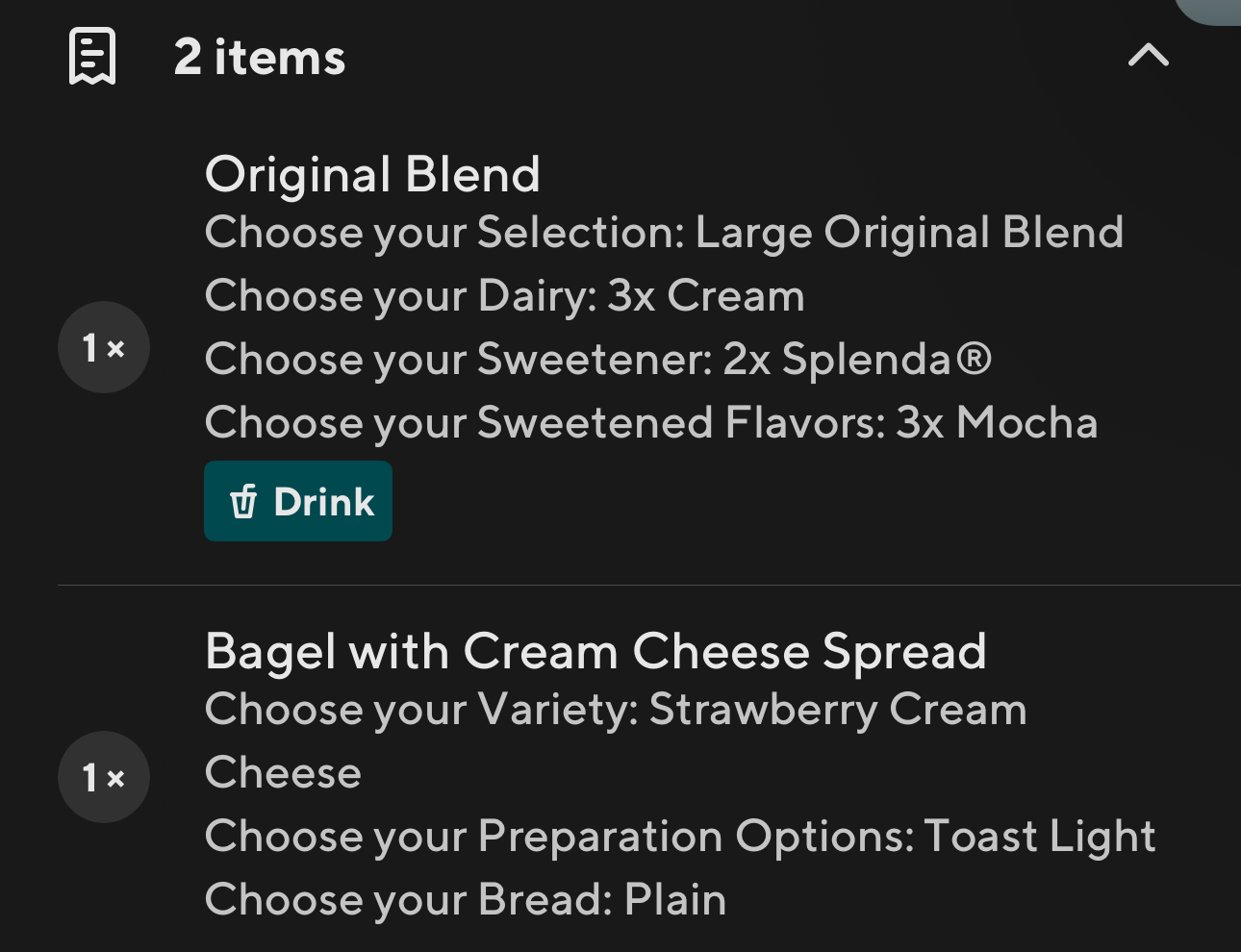Open the Bagel with Cream Cheese Spread item

595,651
